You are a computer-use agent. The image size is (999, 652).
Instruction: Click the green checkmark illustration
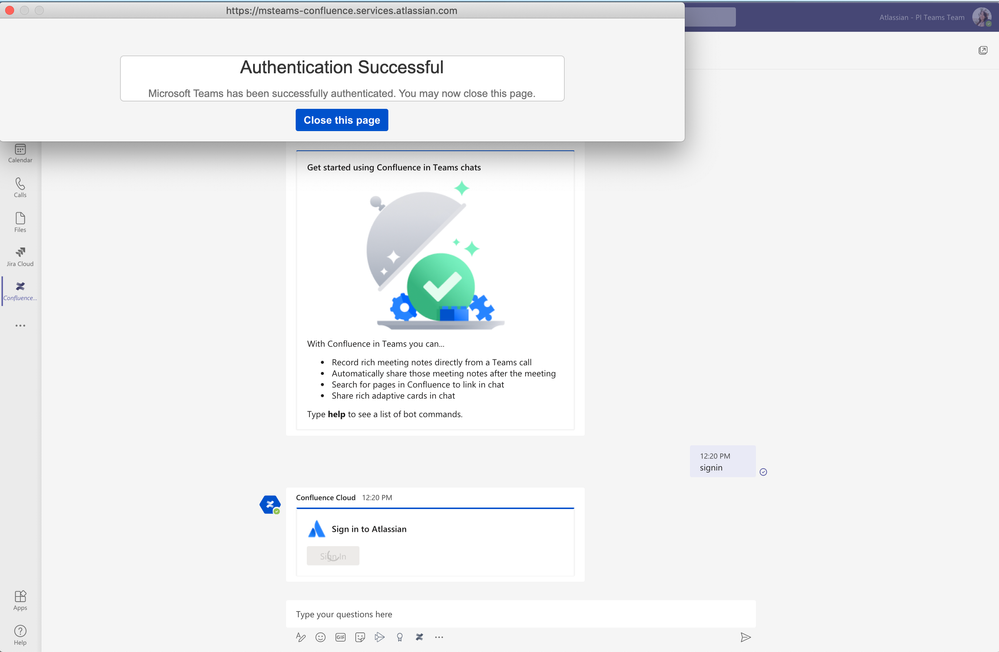pos(441,287)
